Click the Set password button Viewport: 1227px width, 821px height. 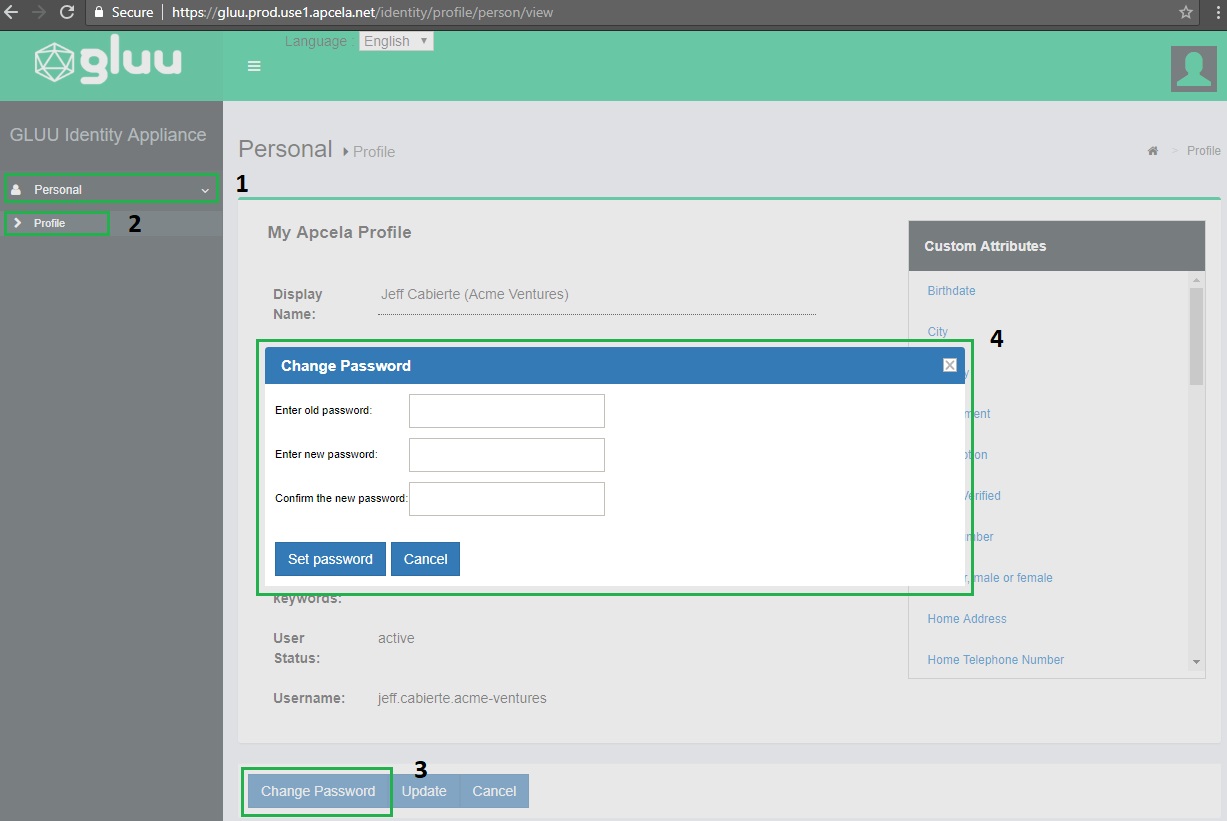click(x=330, y=559)
